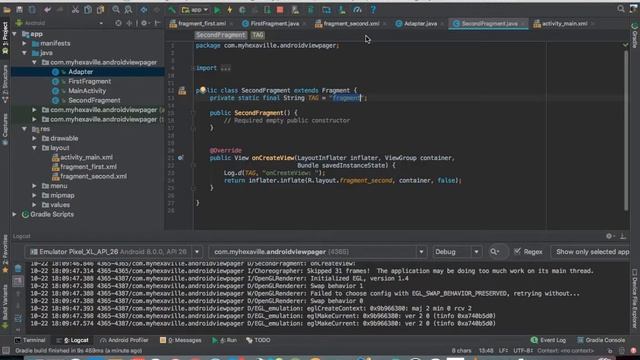Open the TODO tool window tab
640x360 pixels.
click(258, 340)
